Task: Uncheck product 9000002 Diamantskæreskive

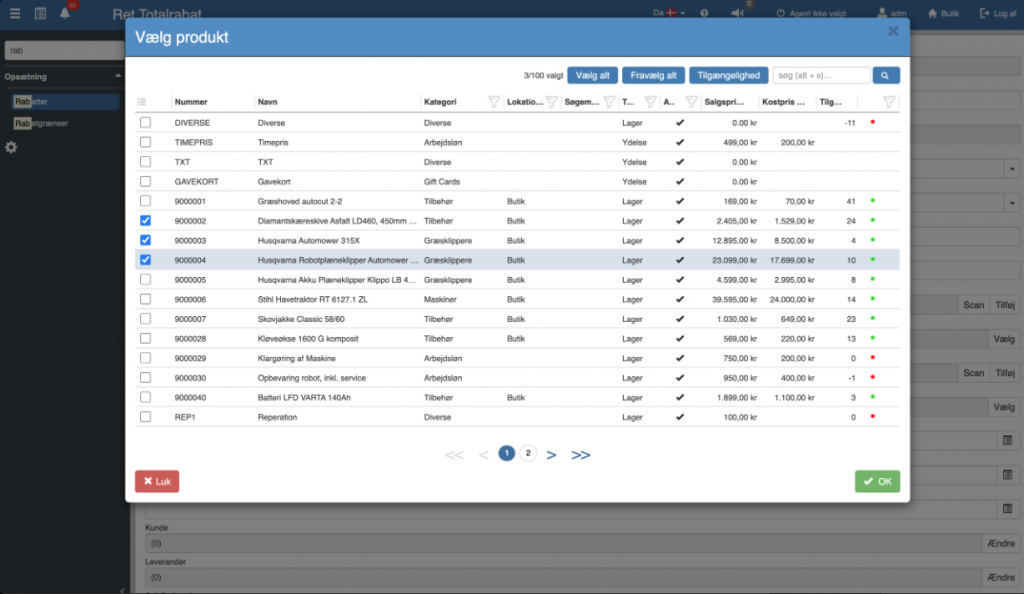Action: (145, 221)
